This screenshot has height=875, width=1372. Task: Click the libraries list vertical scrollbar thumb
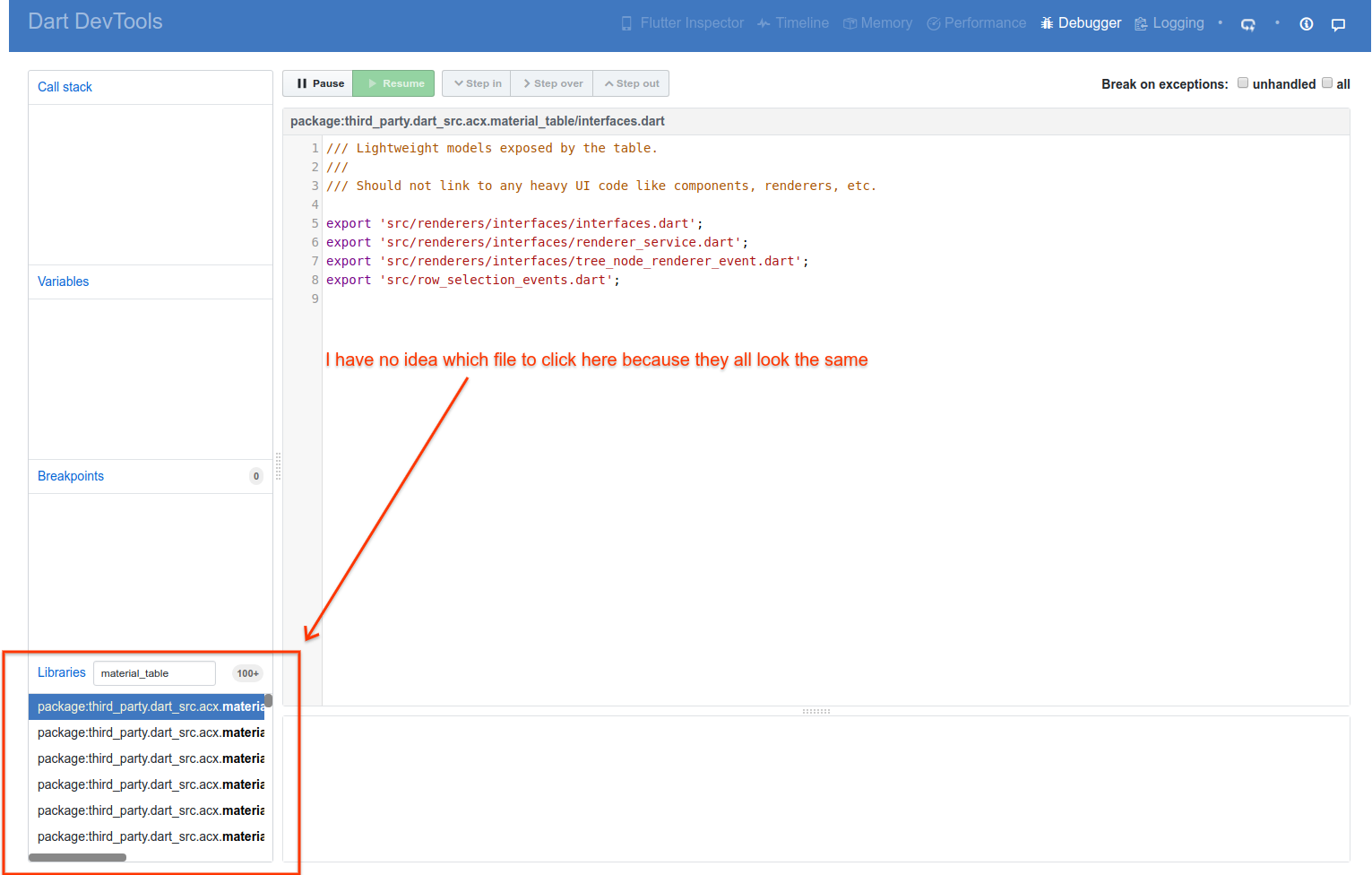click(x=268, y=701)
